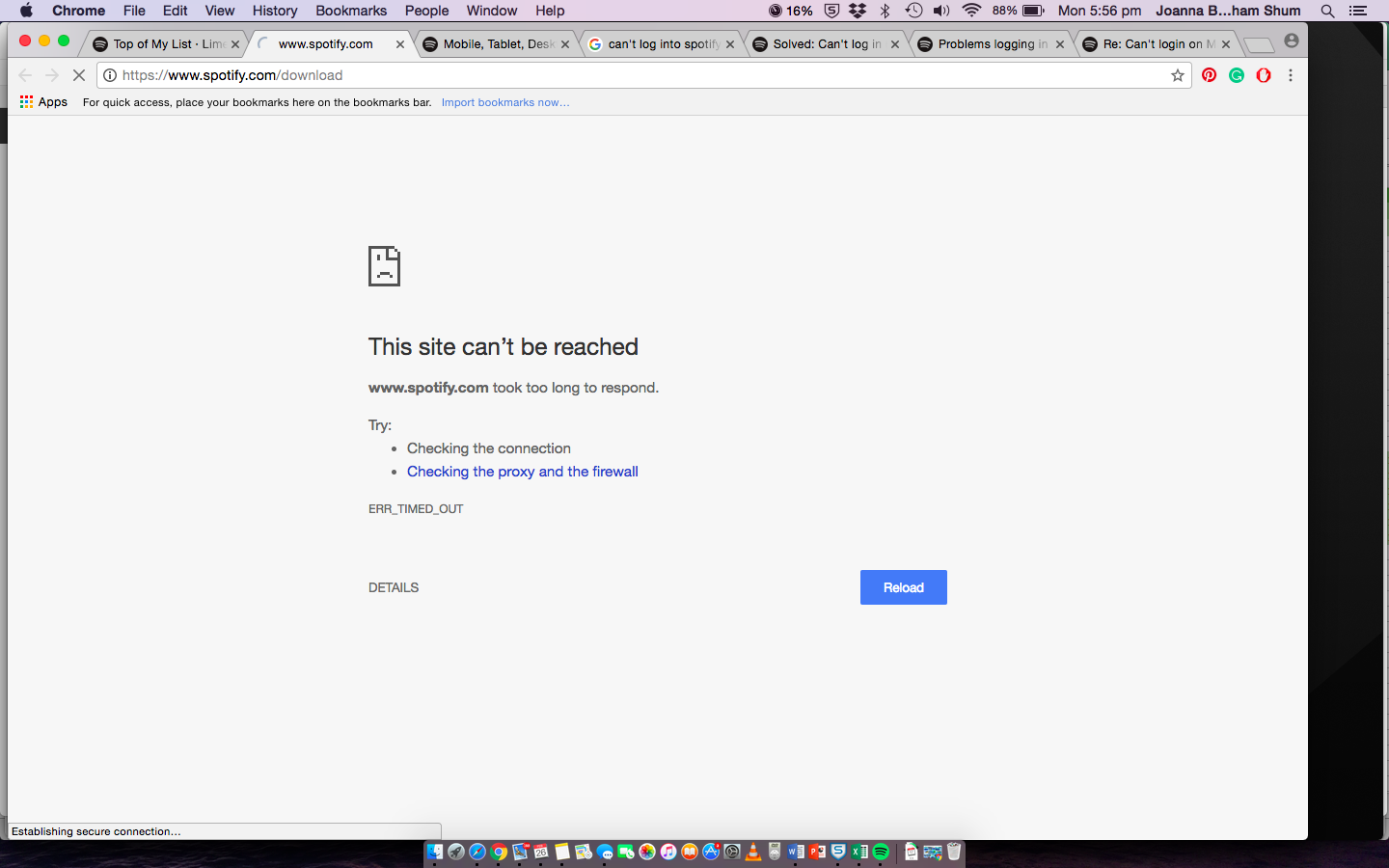Viewport: 1389px width, 868px height.
Task: Click 'Import bookmarks now...' link
Action: pos(505,102)
